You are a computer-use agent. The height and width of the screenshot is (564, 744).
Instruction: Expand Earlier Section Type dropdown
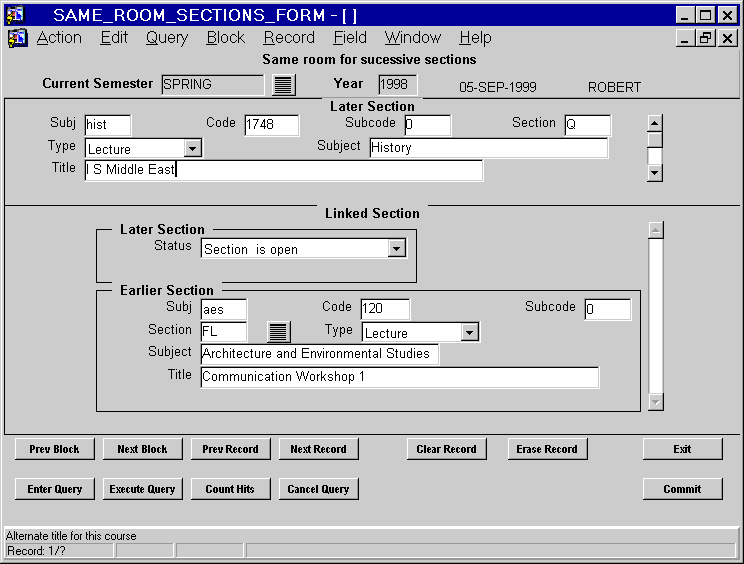(469, 332)
